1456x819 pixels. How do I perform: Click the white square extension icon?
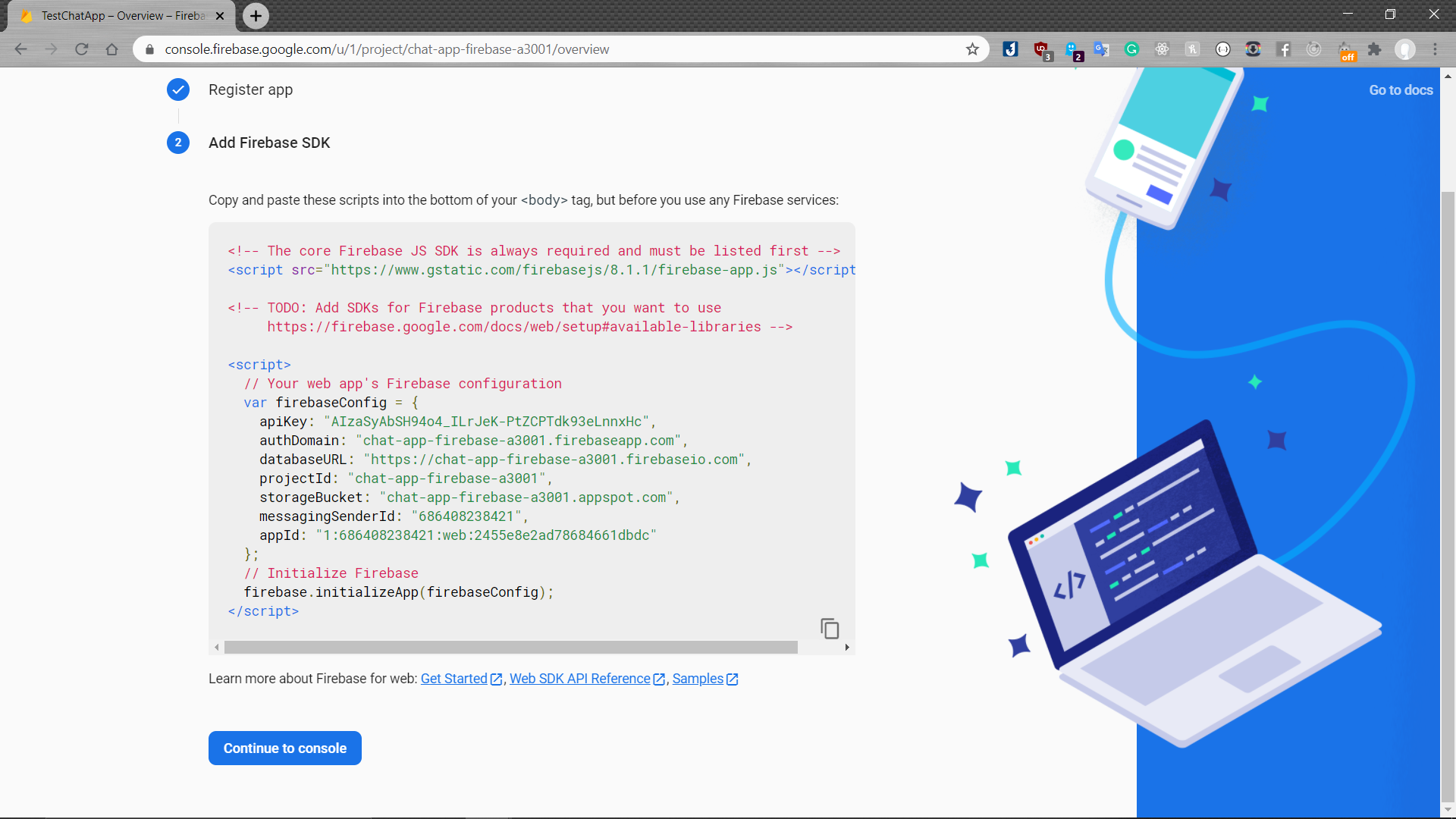pos(1192,49)
